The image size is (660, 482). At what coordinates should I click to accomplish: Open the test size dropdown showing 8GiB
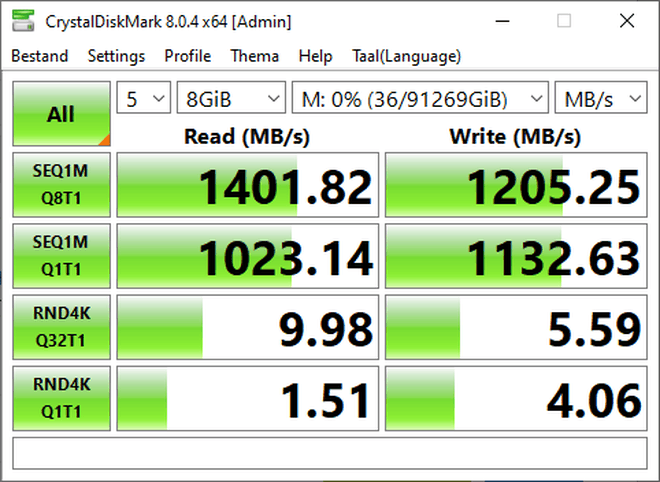click(x=231, y=98)
